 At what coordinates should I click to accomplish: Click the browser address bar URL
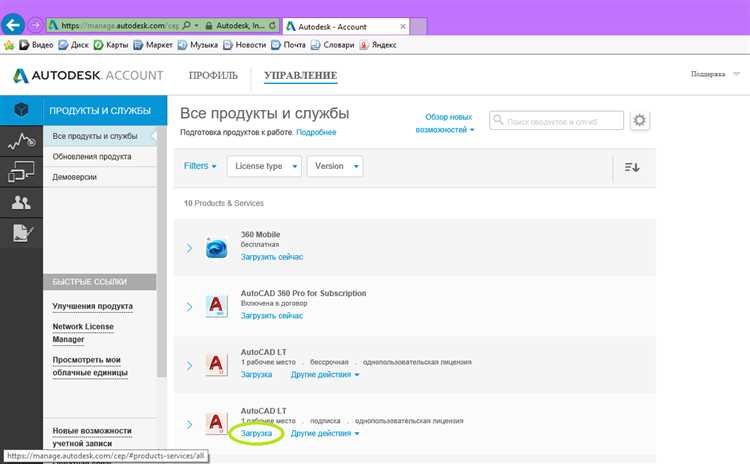coord(120,25)
